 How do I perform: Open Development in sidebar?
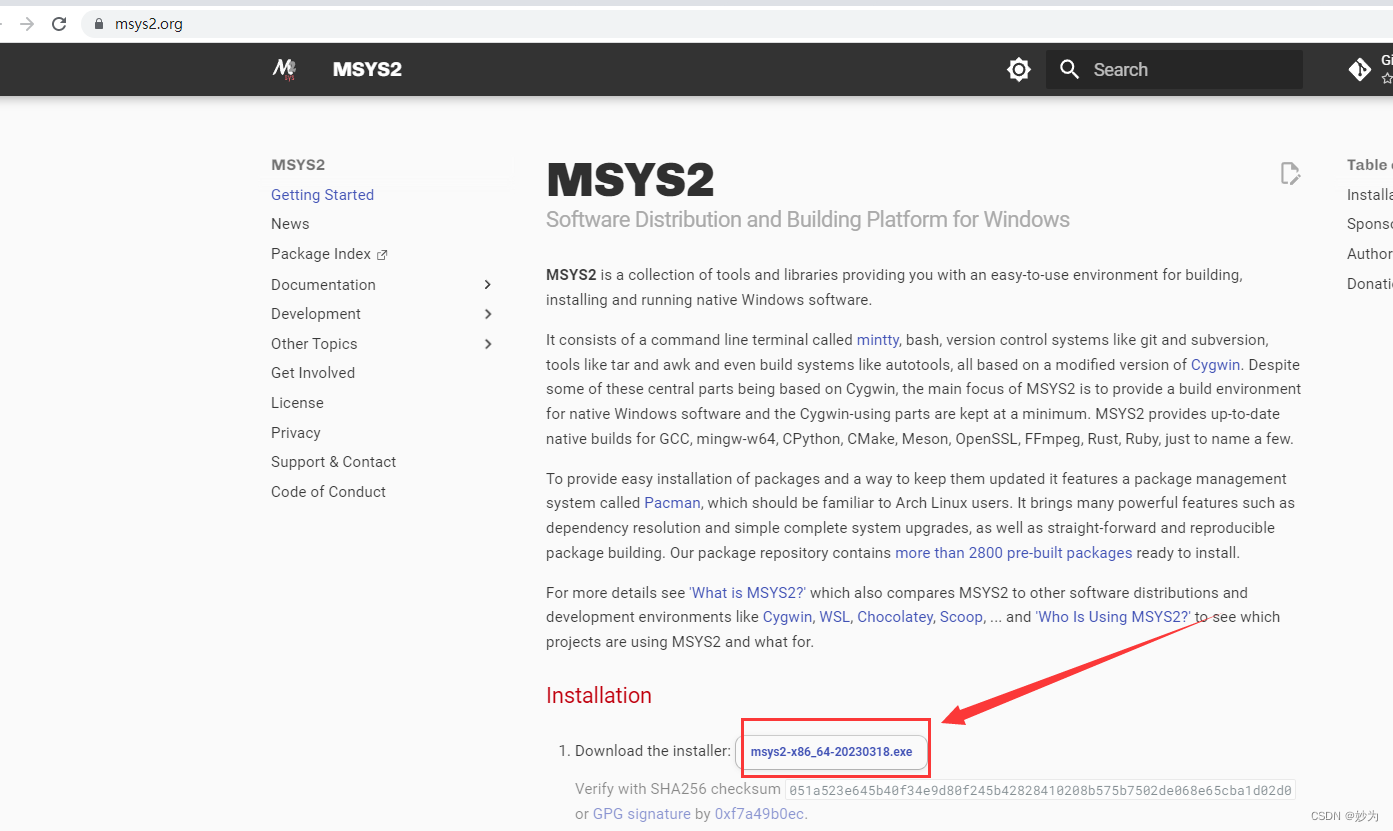tap(316, 314)
